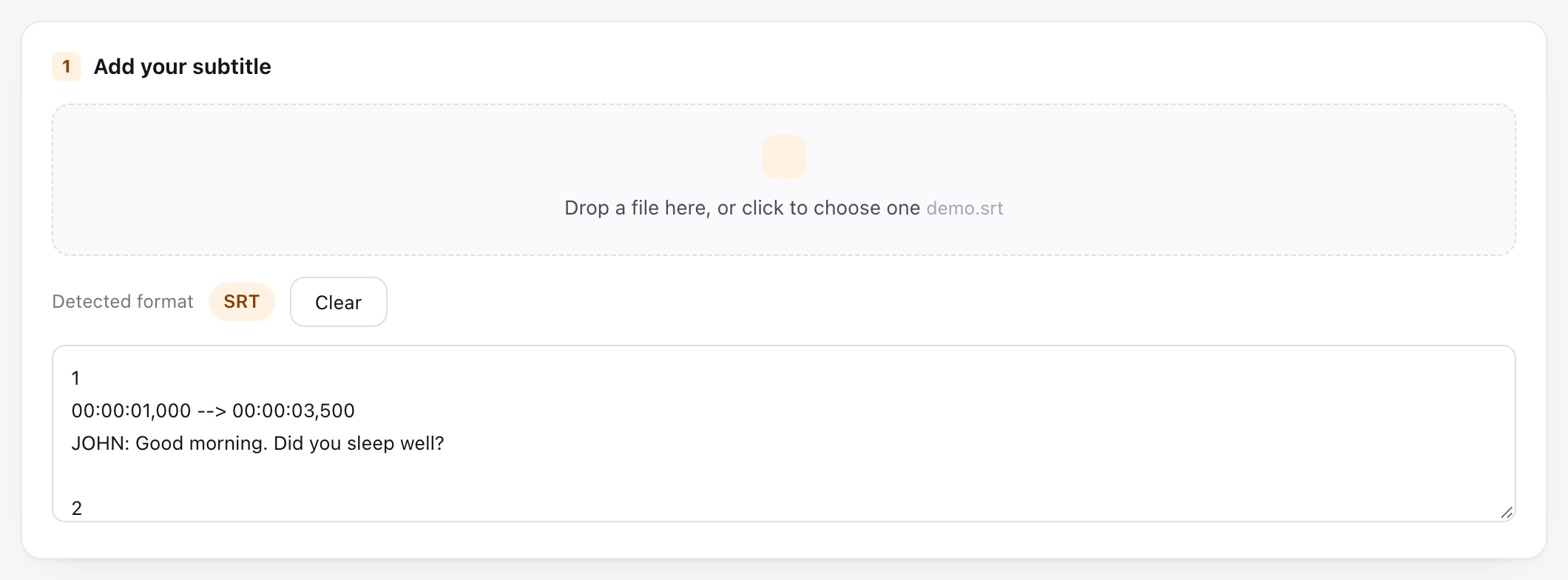Place cursor on the 00:00:03,500 end timestamp
1568x580 pixels.
(294, 411)
